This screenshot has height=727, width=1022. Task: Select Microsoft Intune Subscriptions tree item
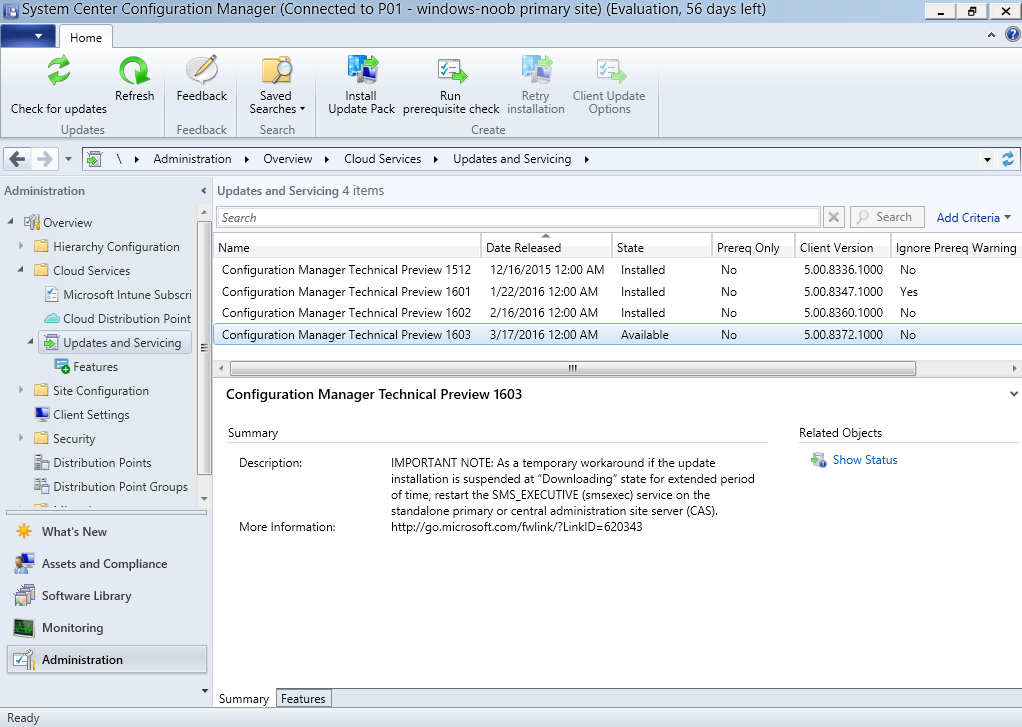(120, 295)
